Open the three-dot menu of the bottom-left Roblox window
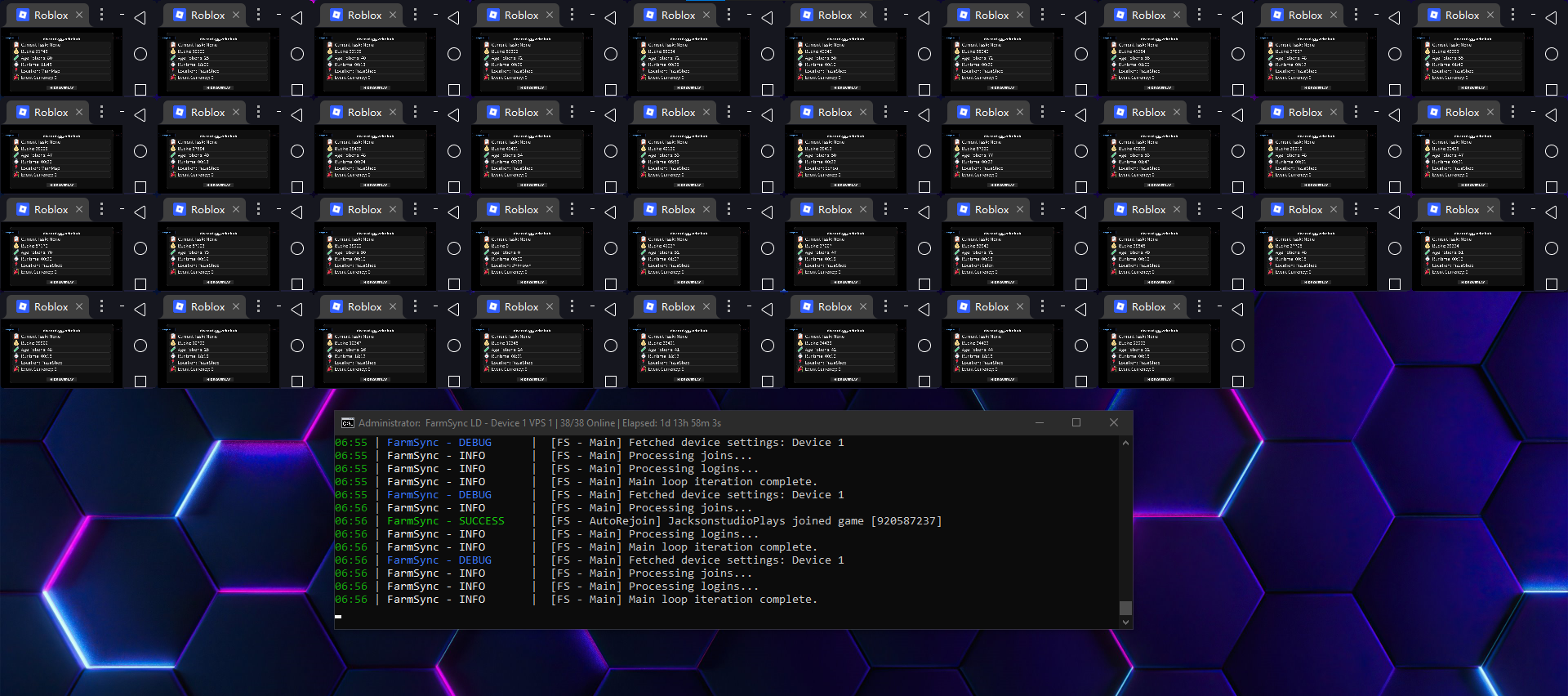This screenshot has height=696, width=1568. (x=101, y=306)
